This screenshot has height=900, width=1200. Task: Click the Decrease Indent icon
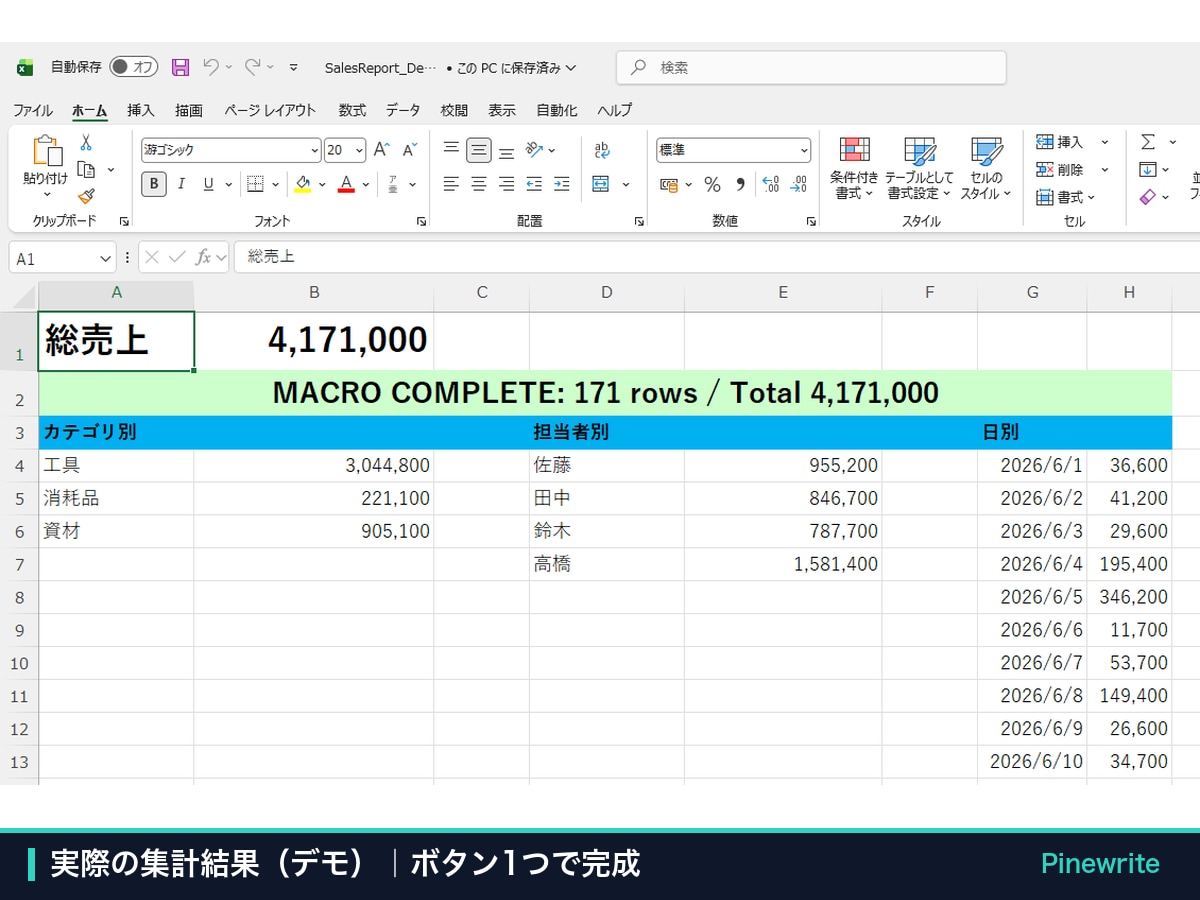tap(534, 184)
